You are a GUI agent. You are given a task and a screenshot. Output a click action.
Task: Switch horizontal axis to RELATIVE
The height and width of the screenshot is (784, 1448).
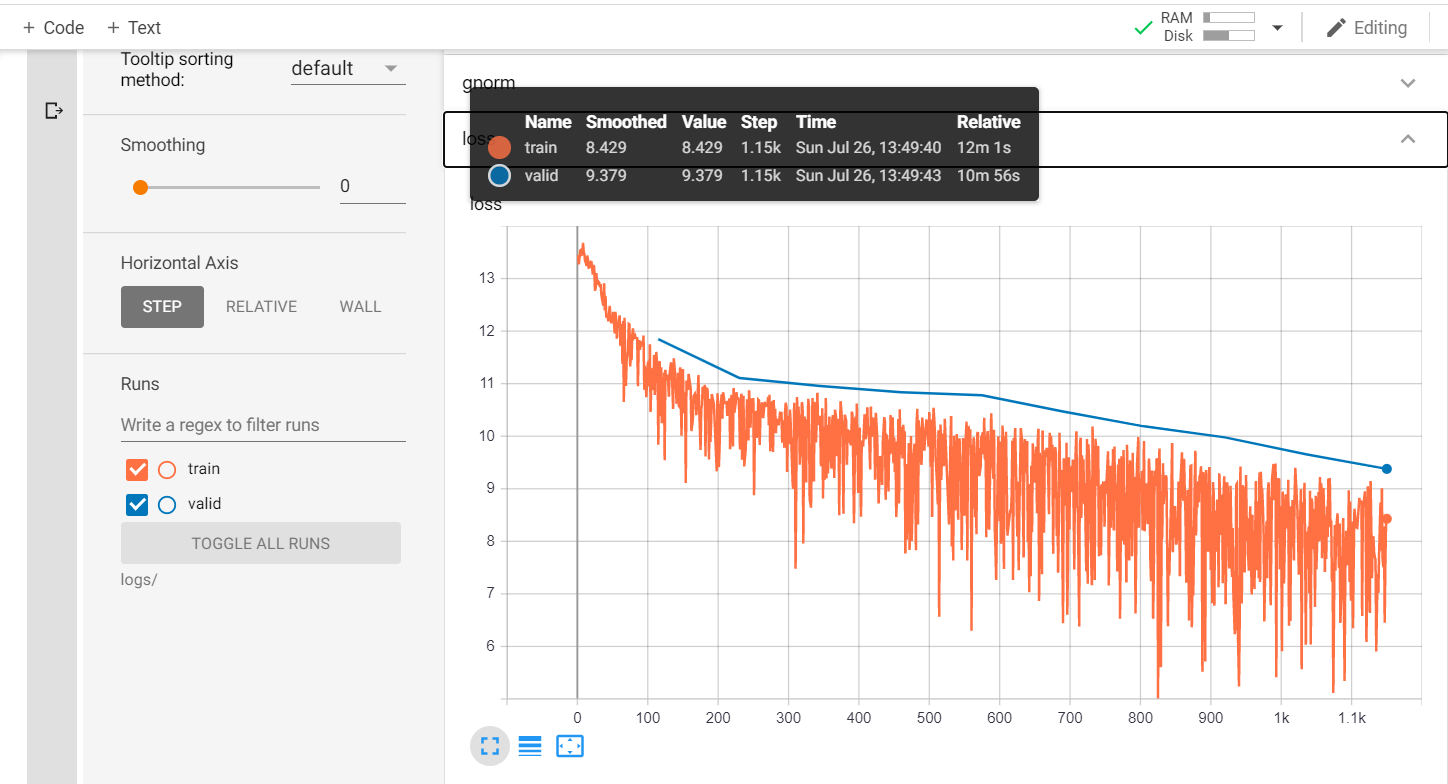(x=261, y=306)
